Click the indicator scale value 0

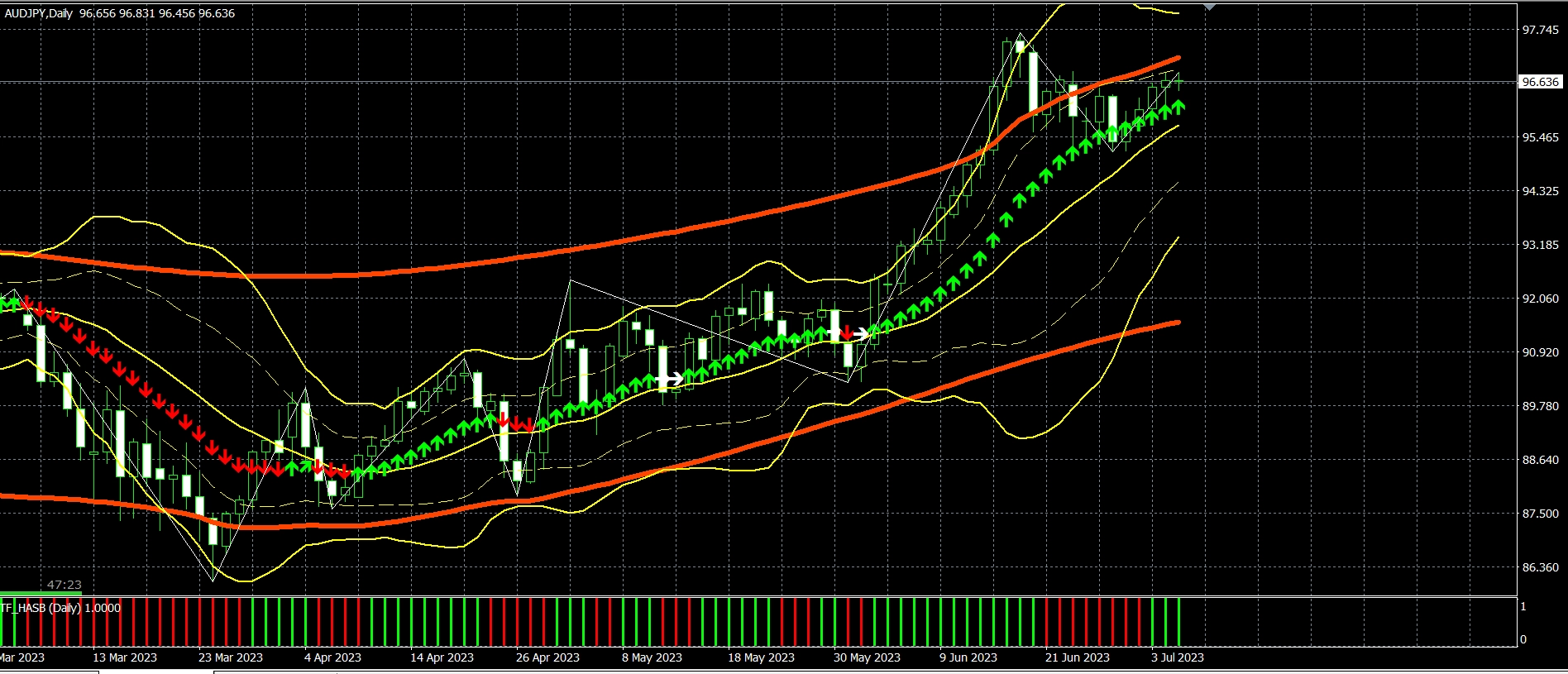tap(1523, 639)
